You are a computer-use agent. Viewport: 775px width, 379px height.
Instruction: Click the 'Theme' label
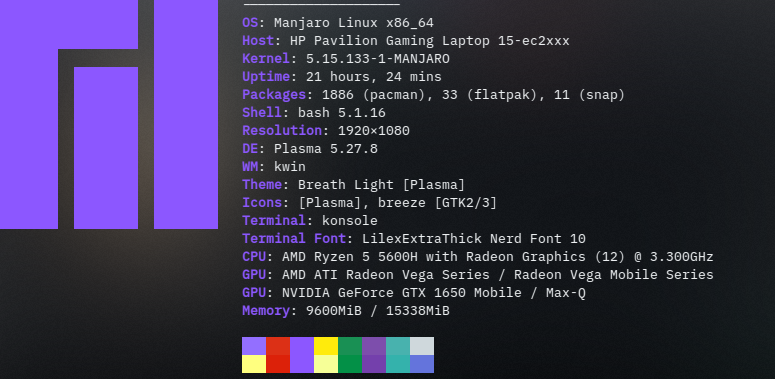[262, 185]
